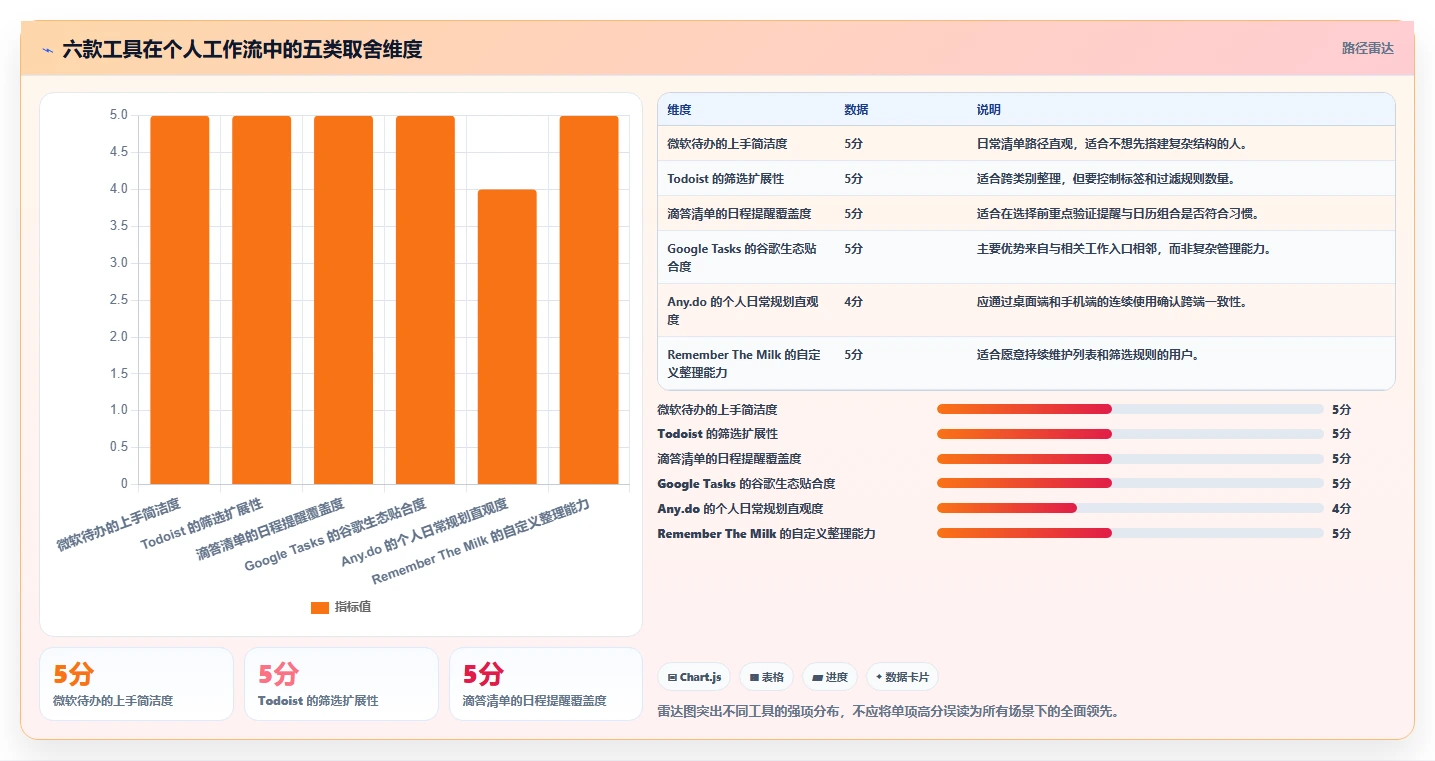Click the Remember The Milk progress bar
The height and width of the screenshot is (761, 1435).
pyautogui.click(x=1130, y=534)
